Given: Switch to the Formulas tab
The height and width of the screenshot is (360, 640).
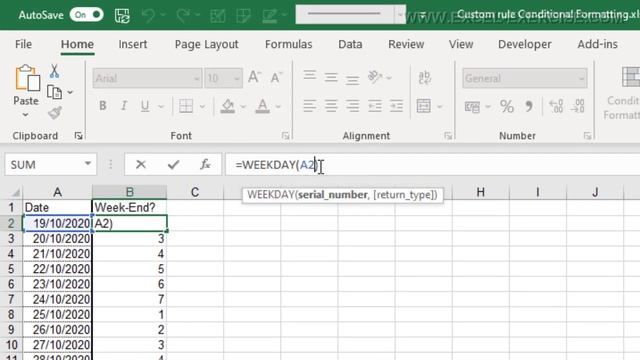Looking at the screenshot, I should [x=289, y=44].
